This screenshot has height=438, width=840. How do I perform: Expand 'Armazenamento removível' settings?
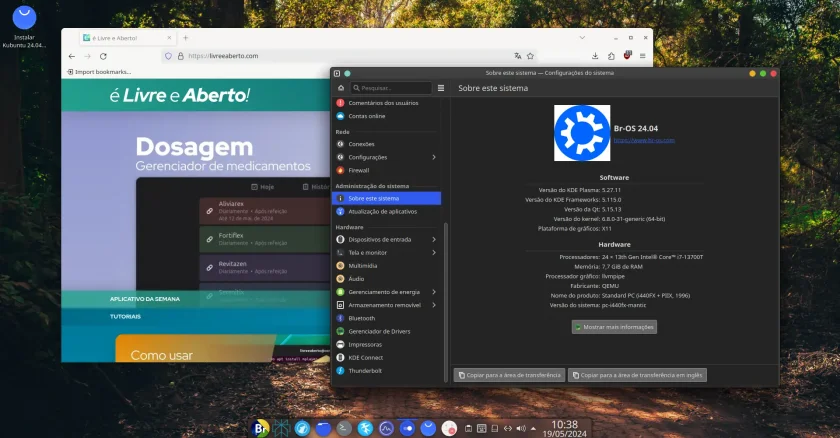pos(386,305)
